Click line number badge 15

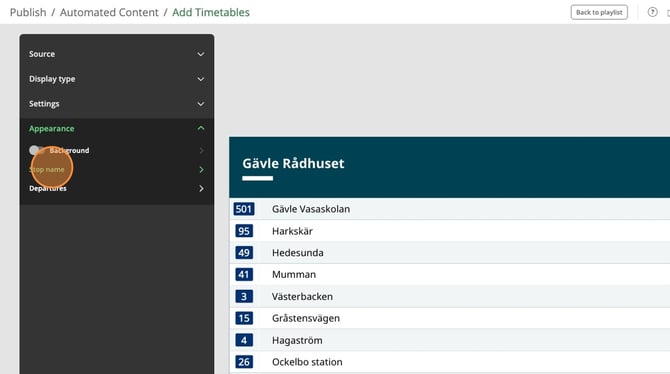(244, 318)
